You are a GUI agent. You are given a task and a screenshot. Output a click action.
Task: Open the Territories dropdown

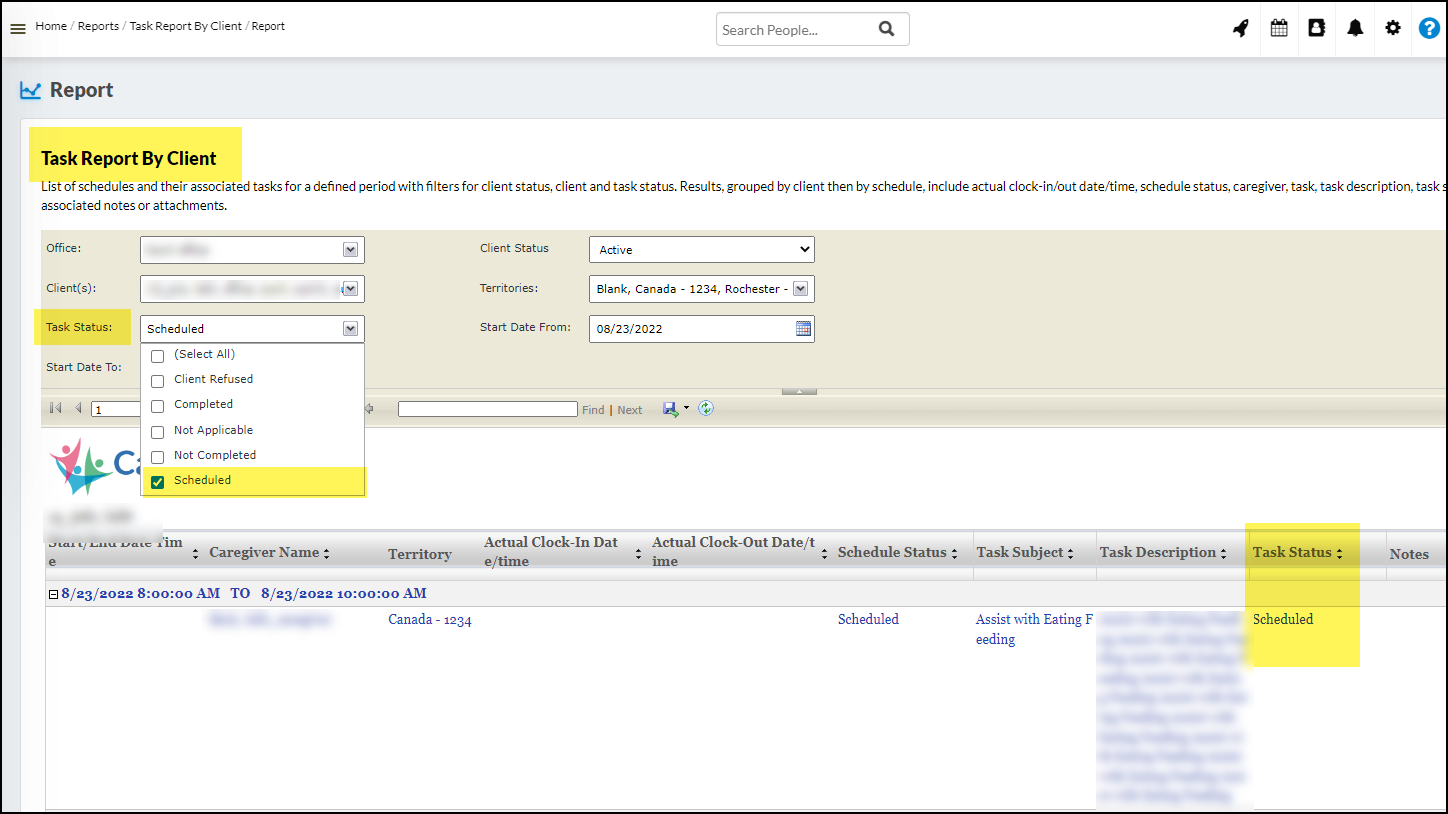coord(802,289)
